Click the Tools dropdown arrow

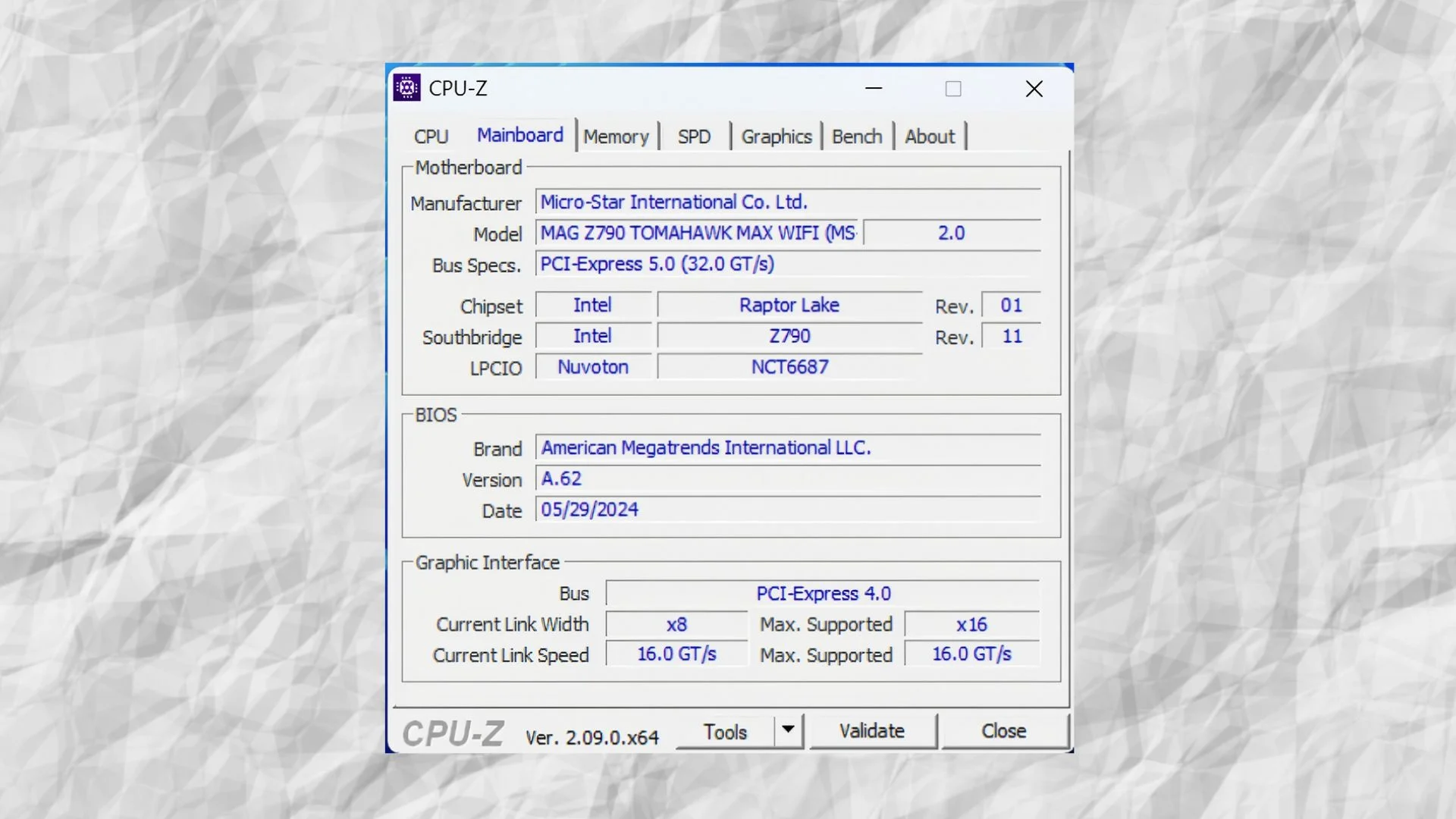(791, 730)
